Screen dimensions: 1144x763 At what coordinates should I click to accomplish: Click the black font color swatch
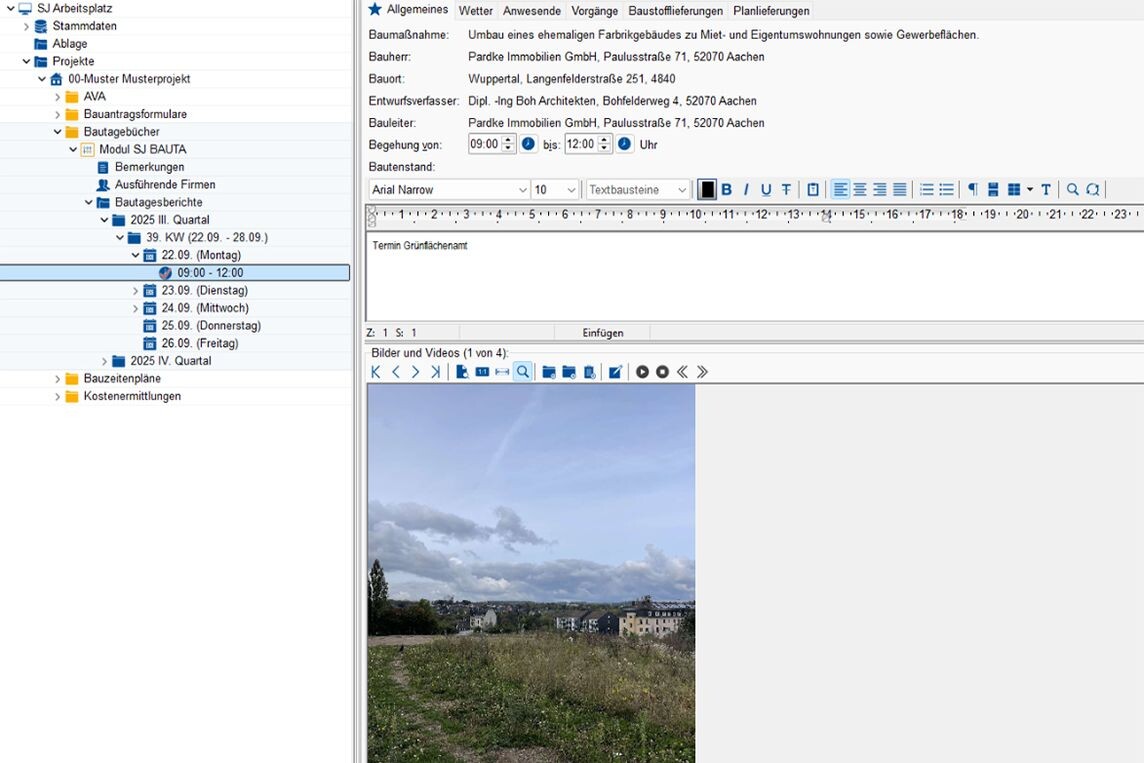pos(707,190)
